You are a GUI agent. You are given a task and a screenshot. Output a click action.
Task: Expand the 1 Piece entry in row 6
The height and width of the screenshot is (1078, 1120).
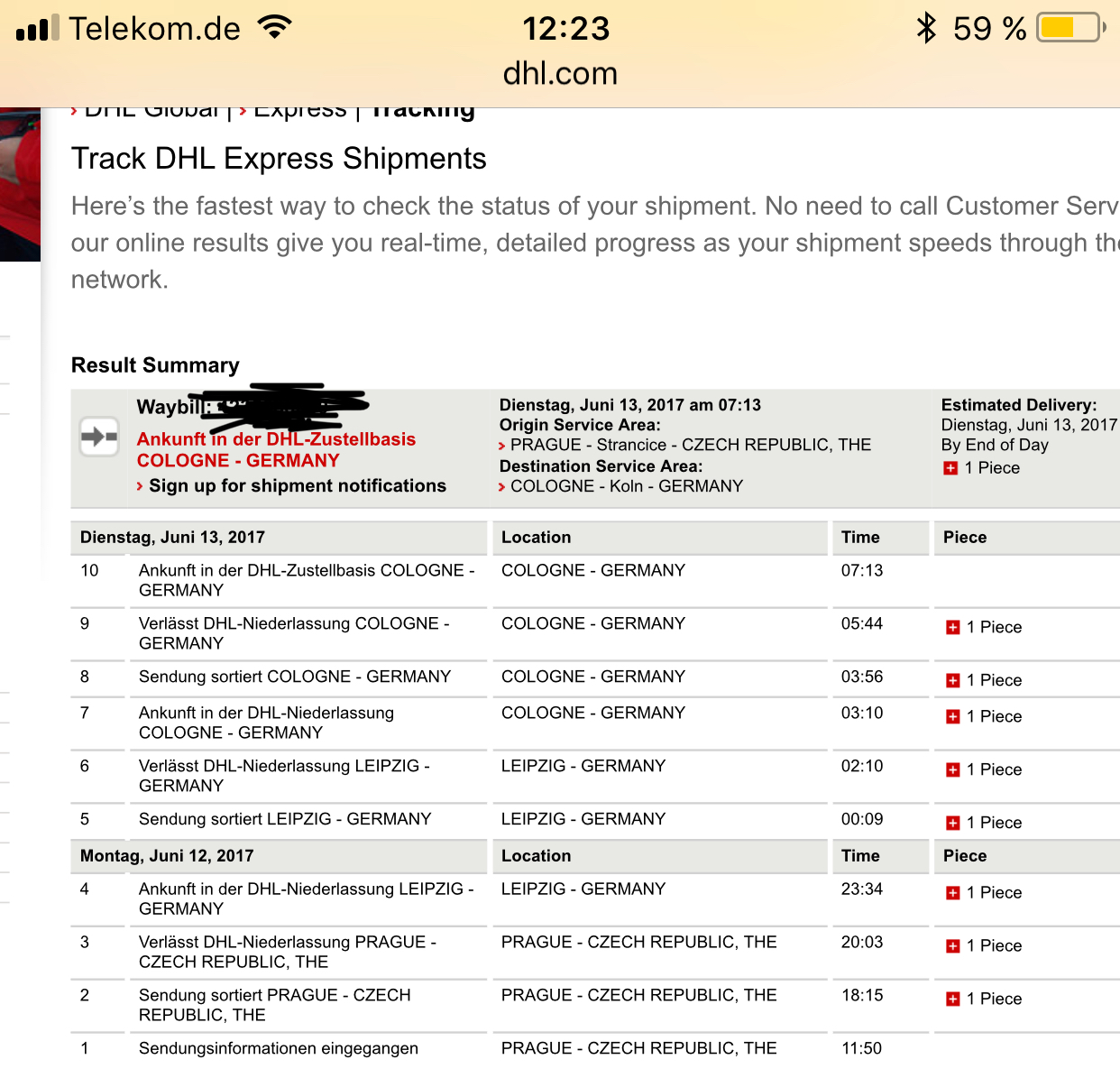coord(984,770)
